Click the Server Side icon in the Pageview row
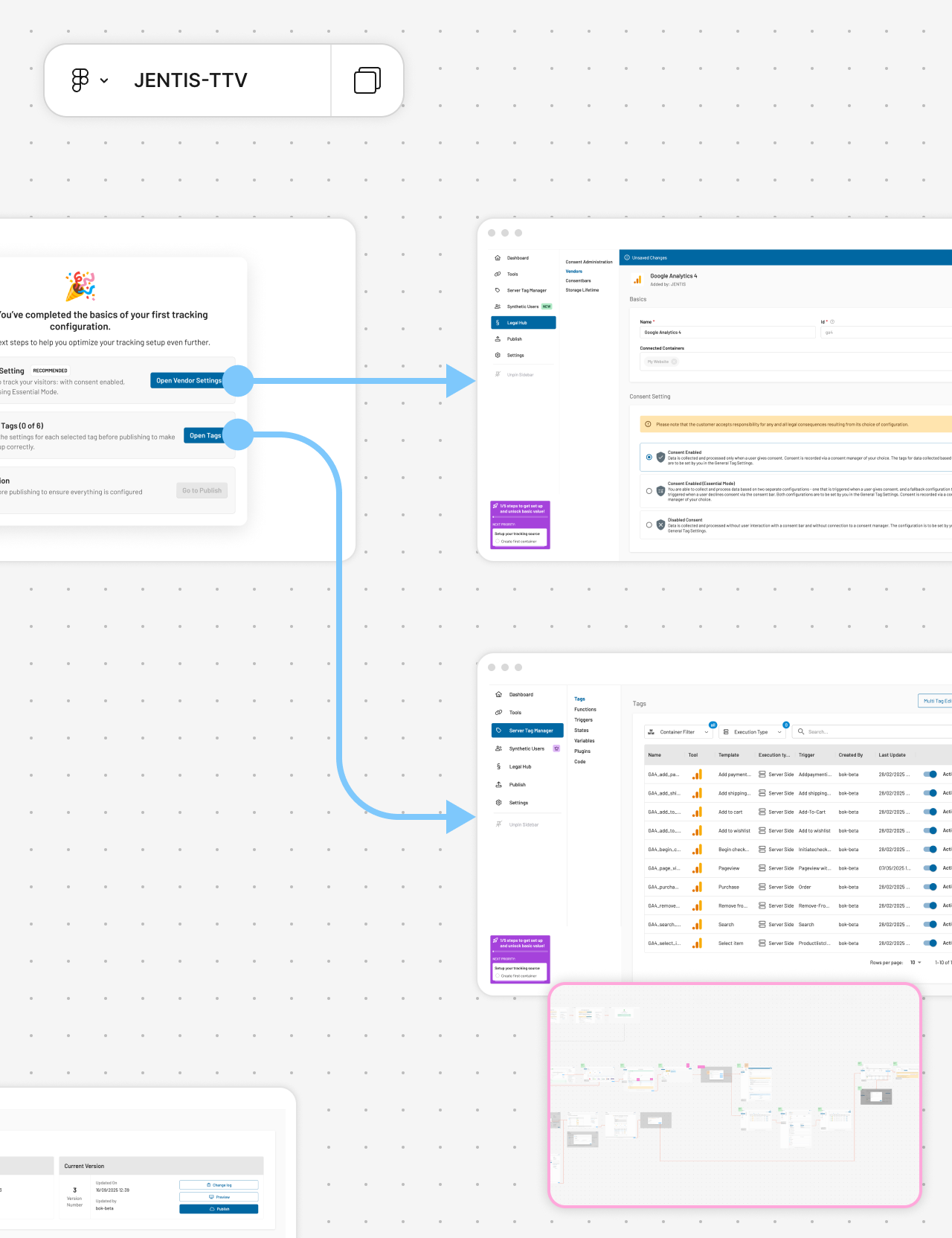This screenshot has width=952, height=1238. [x=762, y=868]
